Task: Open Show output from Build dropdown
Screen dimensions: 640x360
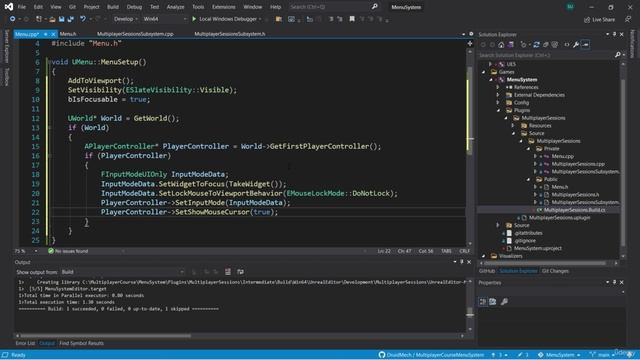Action: (122, 272)
